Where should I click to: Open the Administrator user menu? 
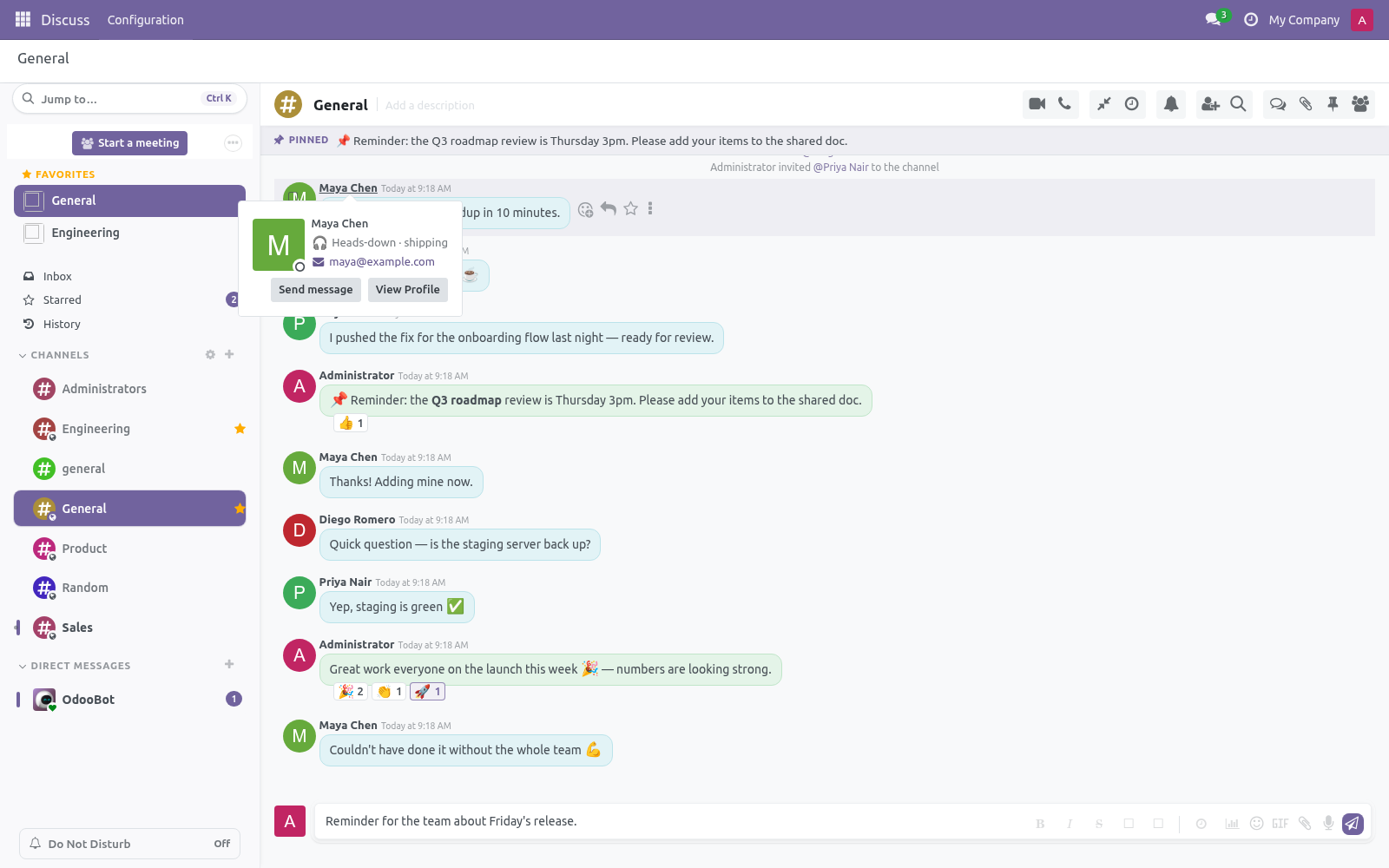1362,20
